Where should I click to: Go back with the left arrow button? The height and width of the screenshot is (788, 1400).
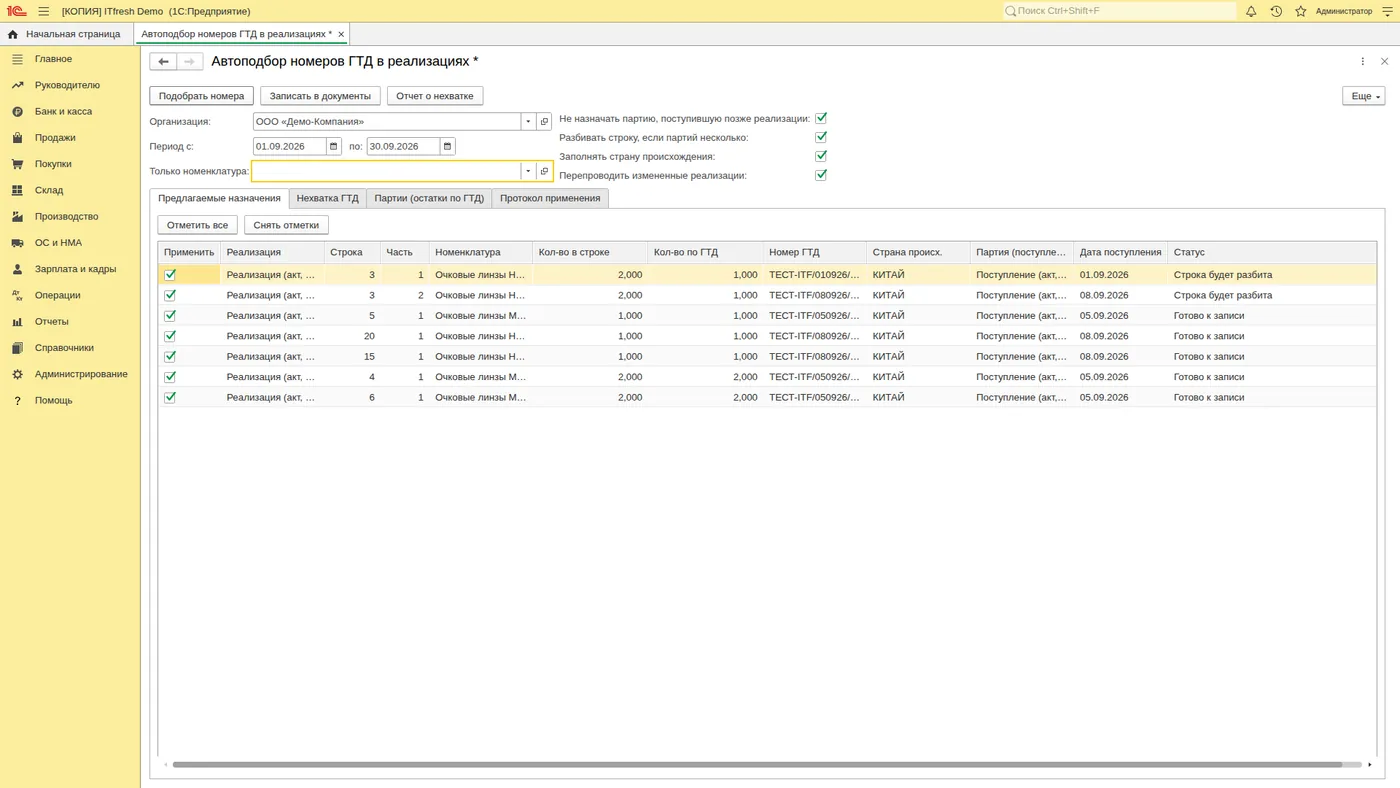click(163, 62)
